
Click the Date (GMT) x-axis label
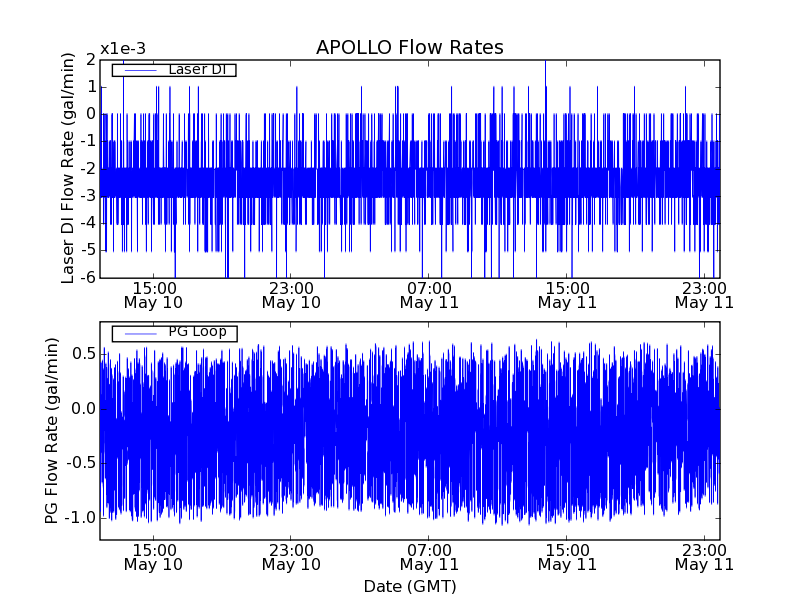pos(409,586)
